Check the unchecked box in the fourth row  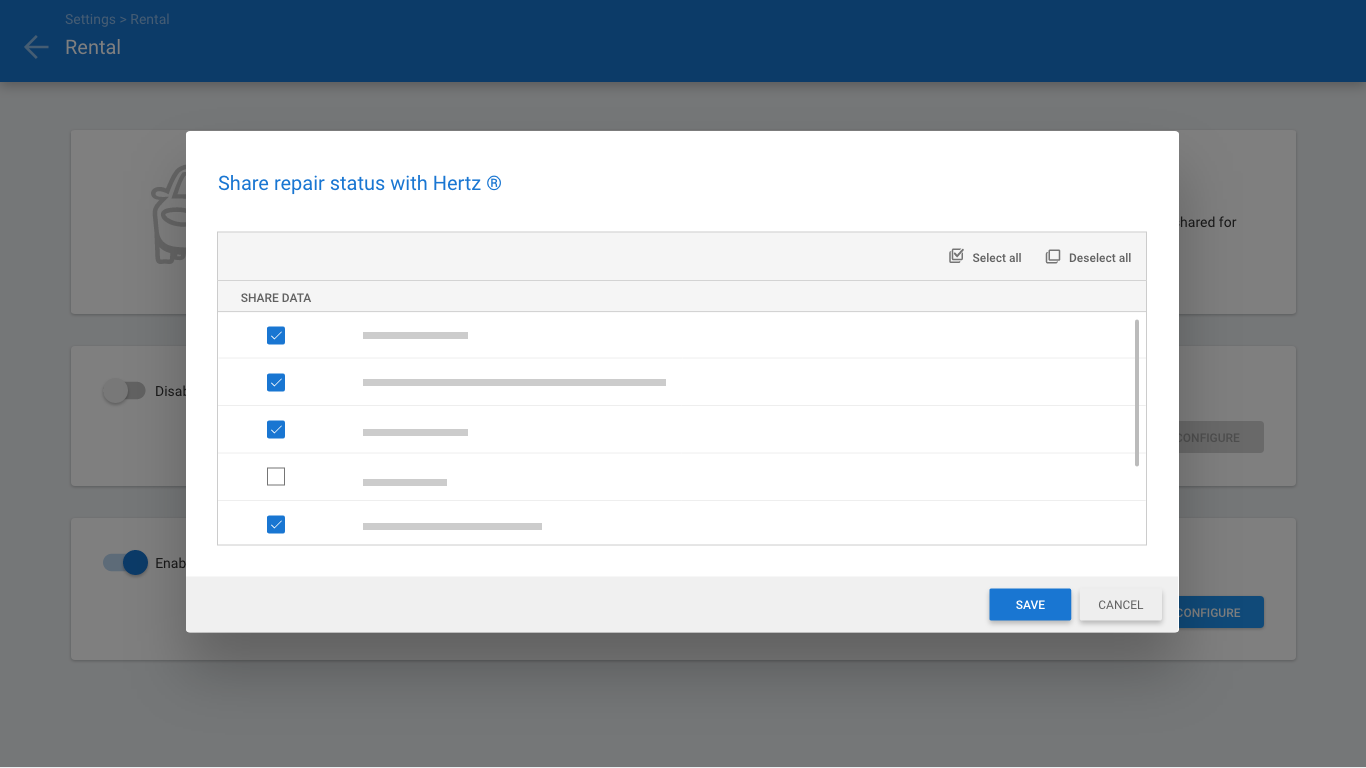[276, 477]
